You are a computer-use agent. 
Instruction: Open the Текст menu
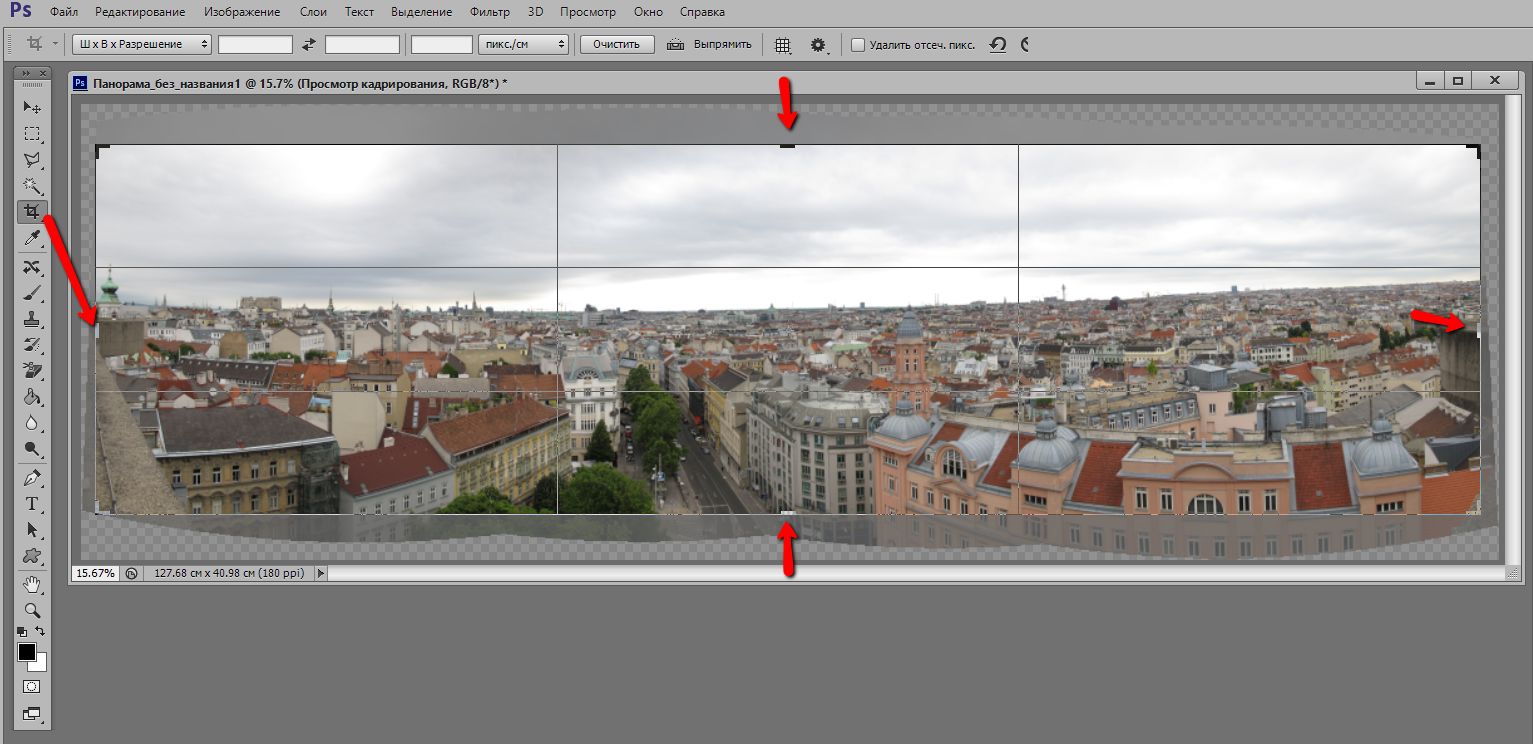pyautogui.click(x=359, y=12)
